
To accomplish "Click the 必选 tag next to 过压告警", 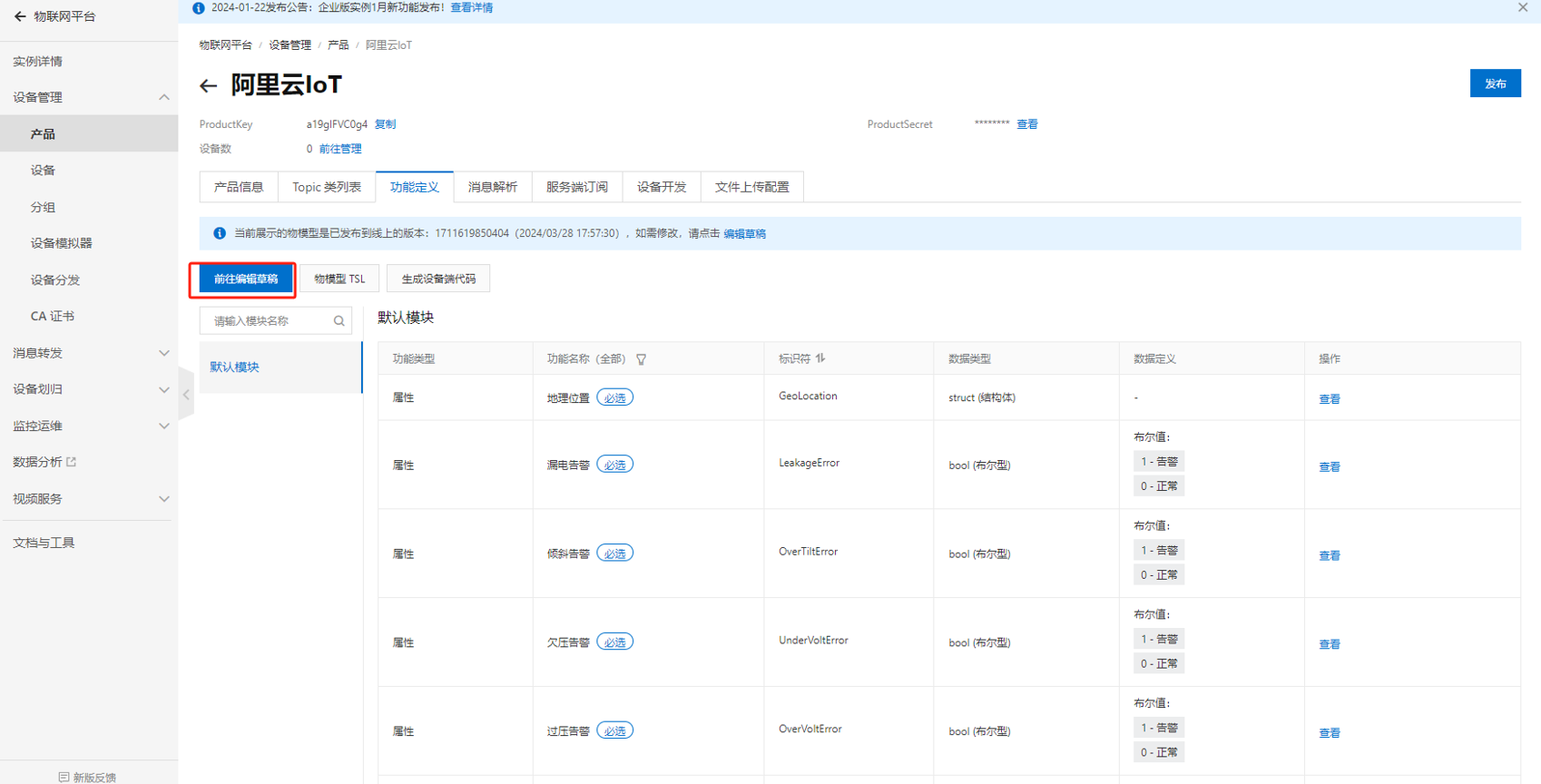I will [615, 731].
